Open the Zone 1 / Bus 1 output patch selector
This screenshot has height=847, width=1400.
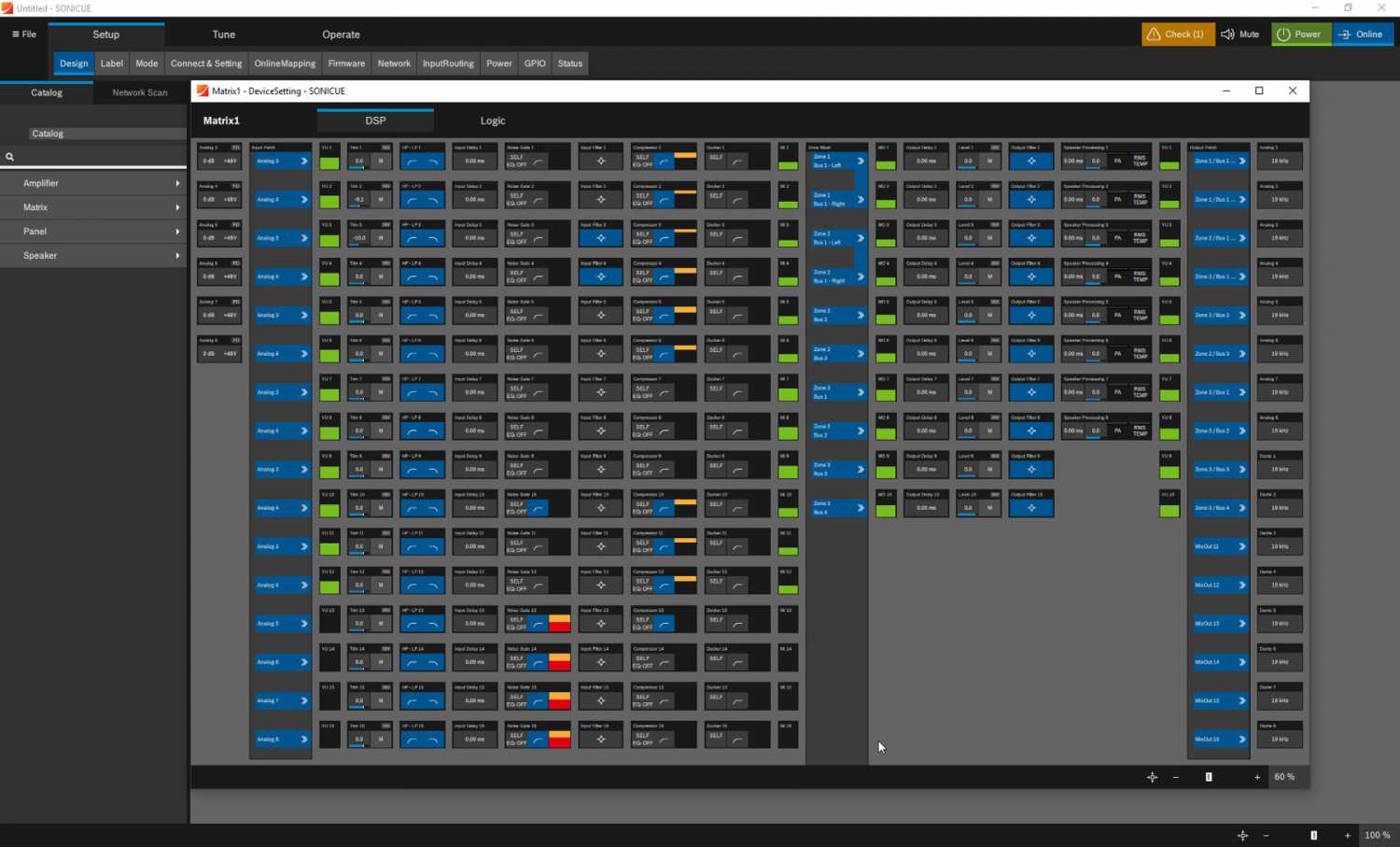pos(1219,160)
